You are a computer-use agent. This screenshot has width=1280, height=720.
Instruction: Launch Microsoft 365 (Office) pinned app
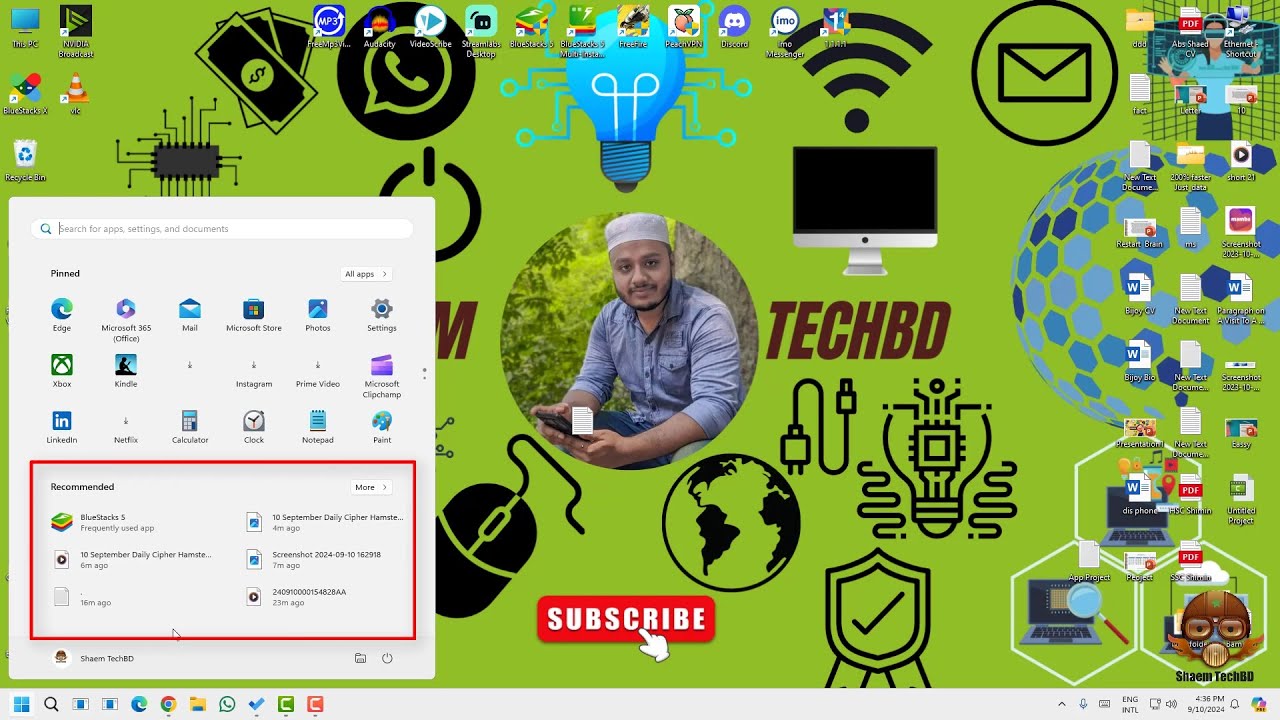tap(126, 320)
